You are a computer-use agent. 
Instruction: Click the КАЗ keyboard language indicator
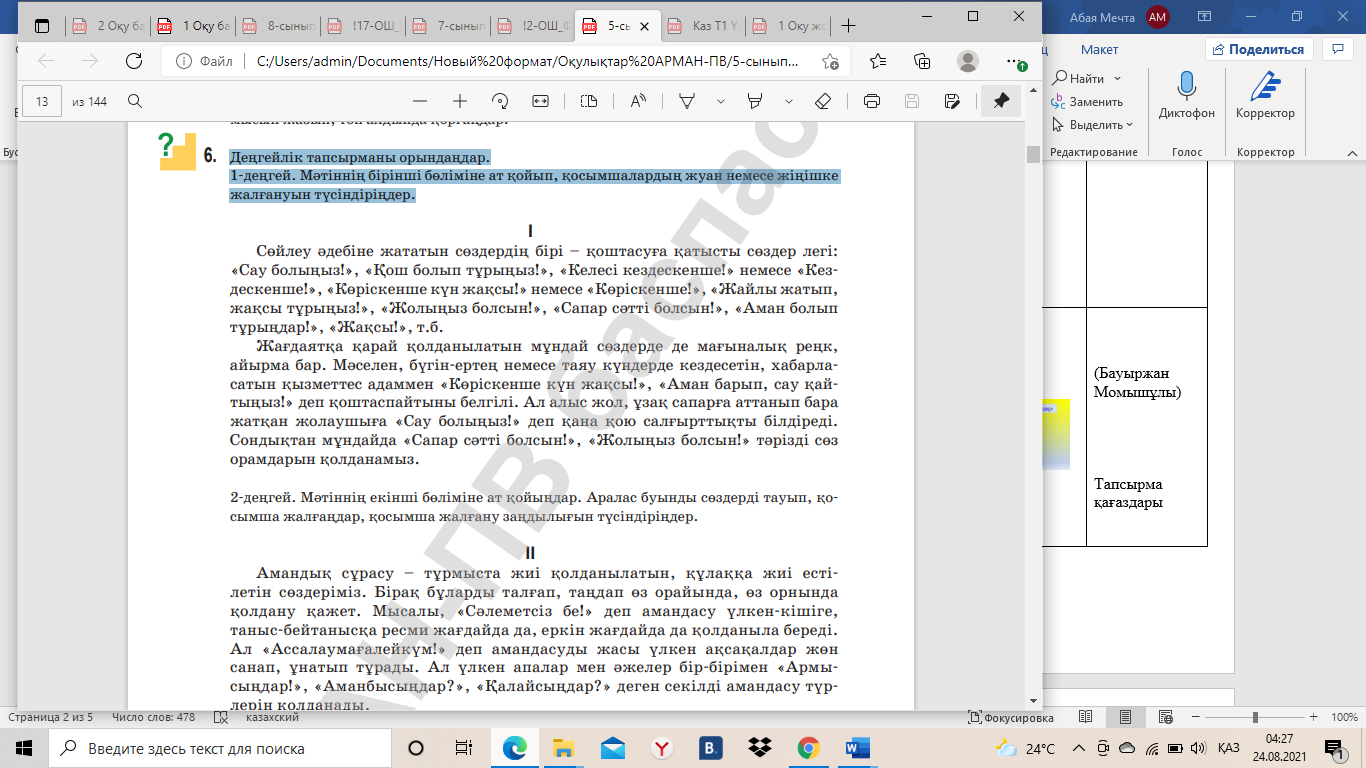[x=1229, y=748]
